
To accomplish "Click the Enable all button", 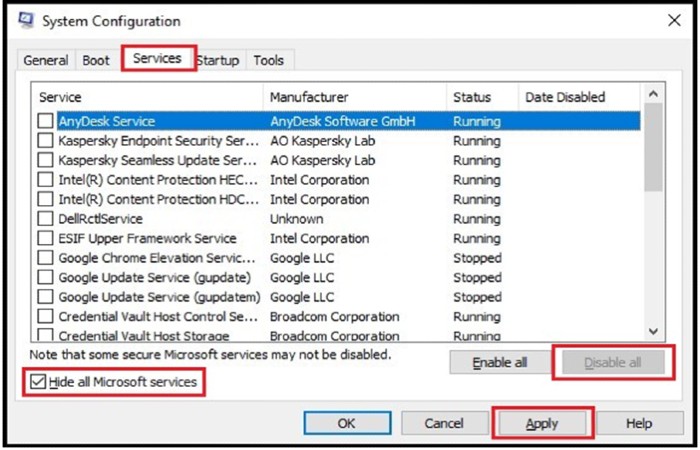I will [x=500, y=362].
